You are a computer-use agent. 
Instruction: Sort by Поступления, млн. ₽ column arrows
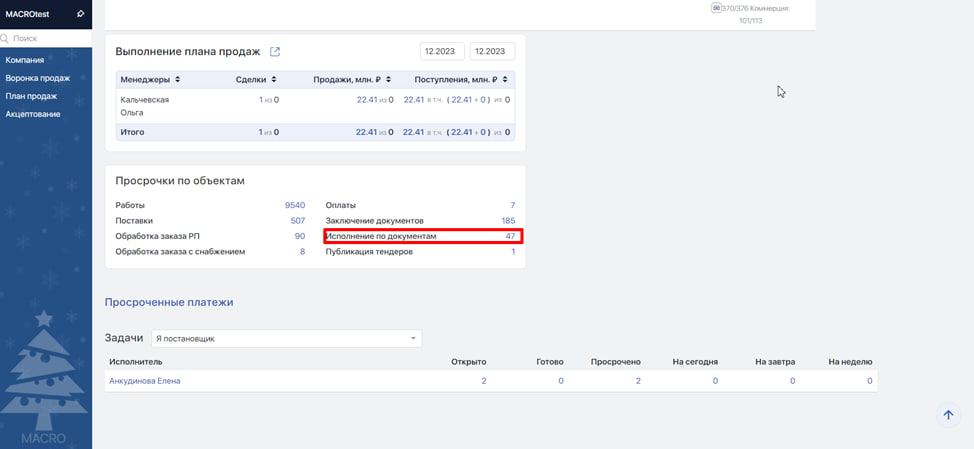pos(506,79)
